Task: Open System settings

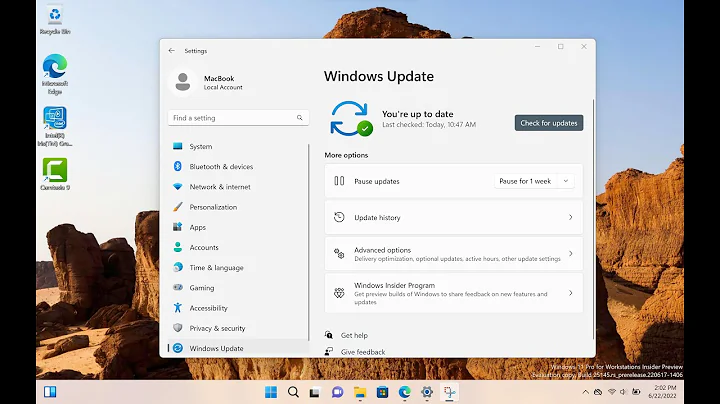Action: pos(238,146)
